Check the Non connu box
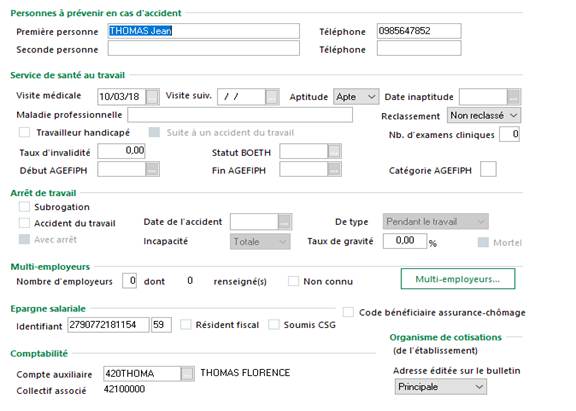Screen dimensions: 576x411 pyautogui.click(x=293, y=281)
